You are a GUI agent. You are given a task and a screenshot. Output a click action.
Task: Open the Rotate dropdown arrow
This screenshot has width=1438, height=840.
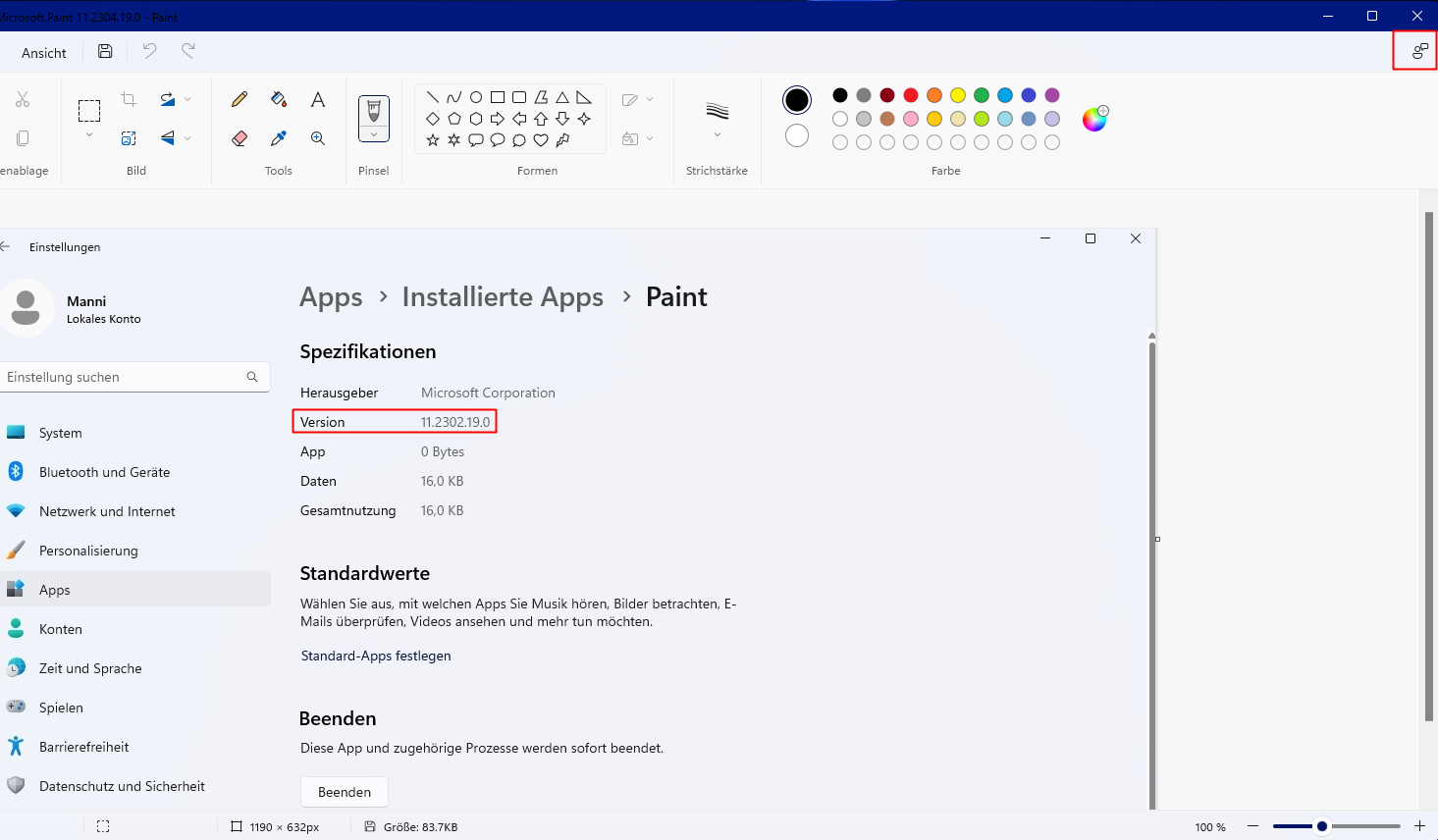[x=187, y=99]
